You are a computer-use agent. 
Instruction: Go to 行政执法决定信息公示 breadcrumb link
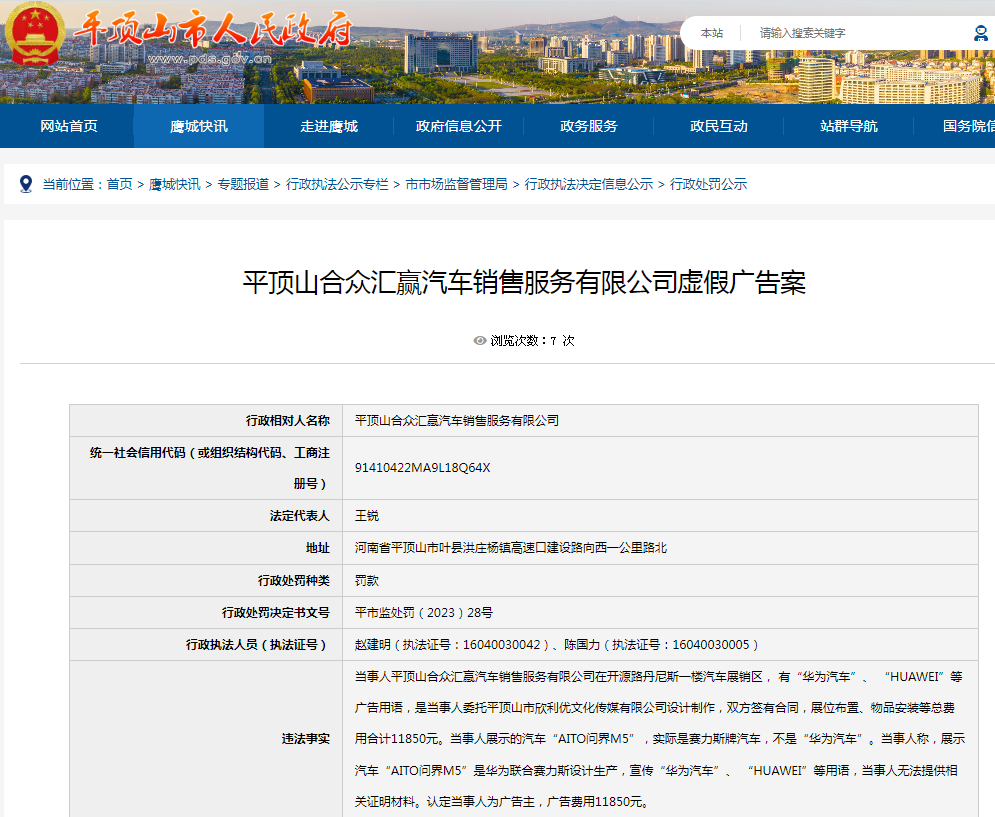(589, 184)
